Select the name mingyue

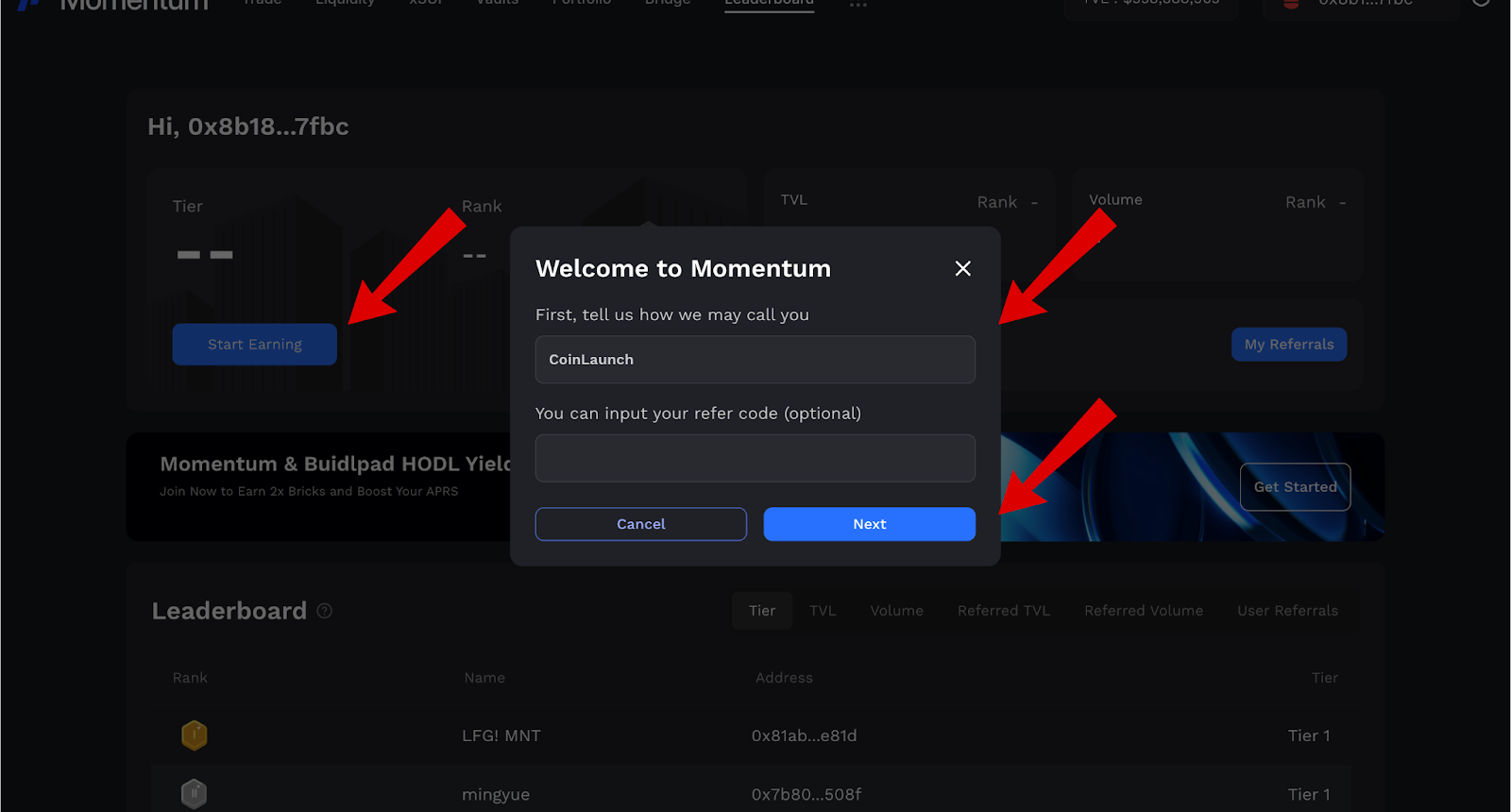495,795
